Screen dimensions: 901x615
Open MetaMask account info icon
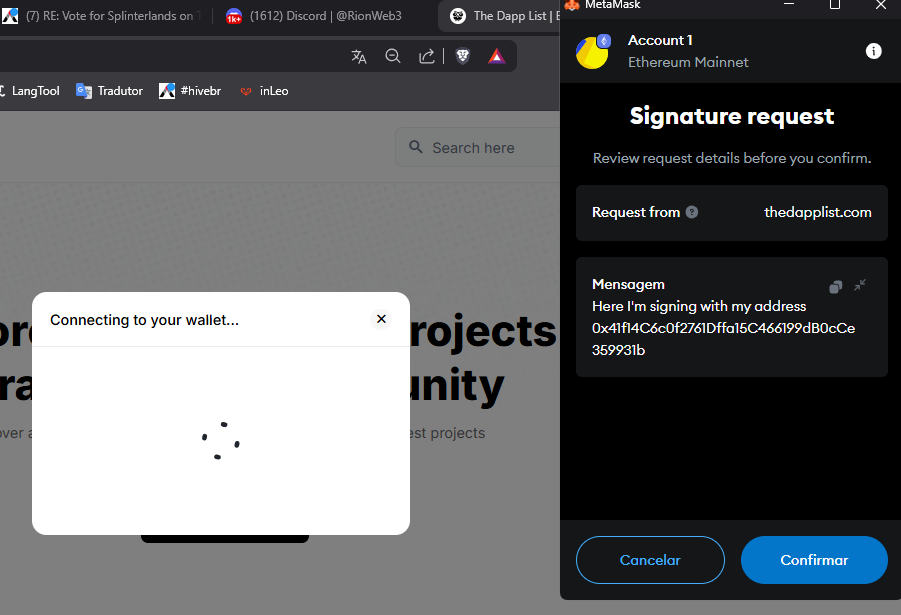click(873, 51)
